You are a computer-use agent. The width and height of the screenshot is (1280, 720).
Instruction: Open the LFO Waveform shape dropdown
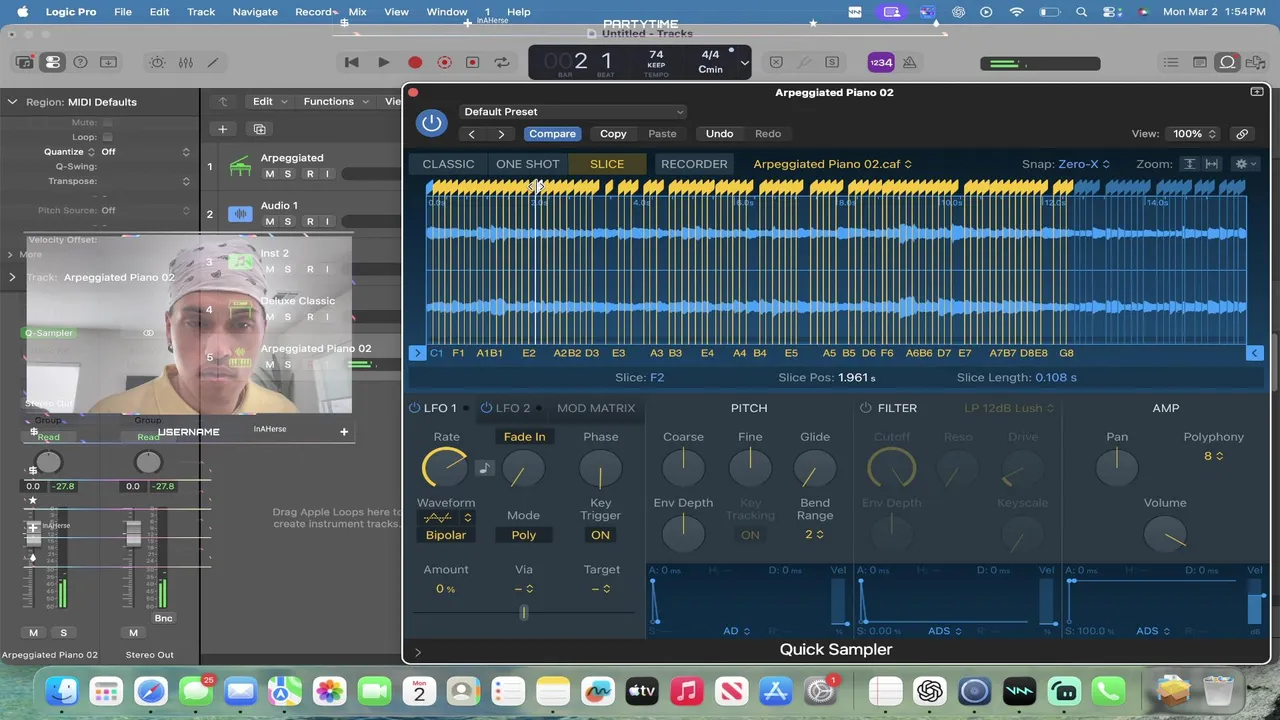(x=446, y=518)
